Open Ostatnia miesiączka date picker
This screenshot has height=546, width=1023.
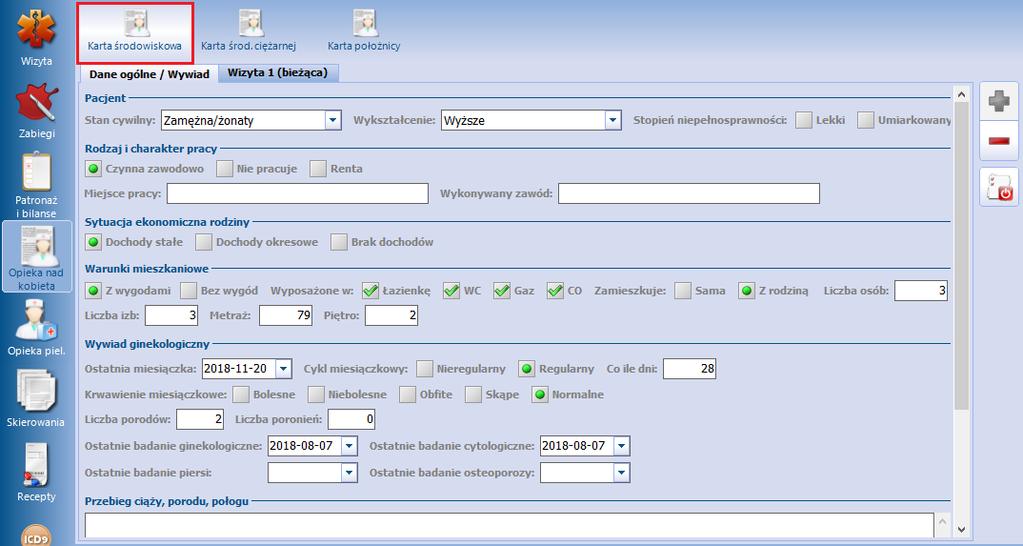coord(284,369)
